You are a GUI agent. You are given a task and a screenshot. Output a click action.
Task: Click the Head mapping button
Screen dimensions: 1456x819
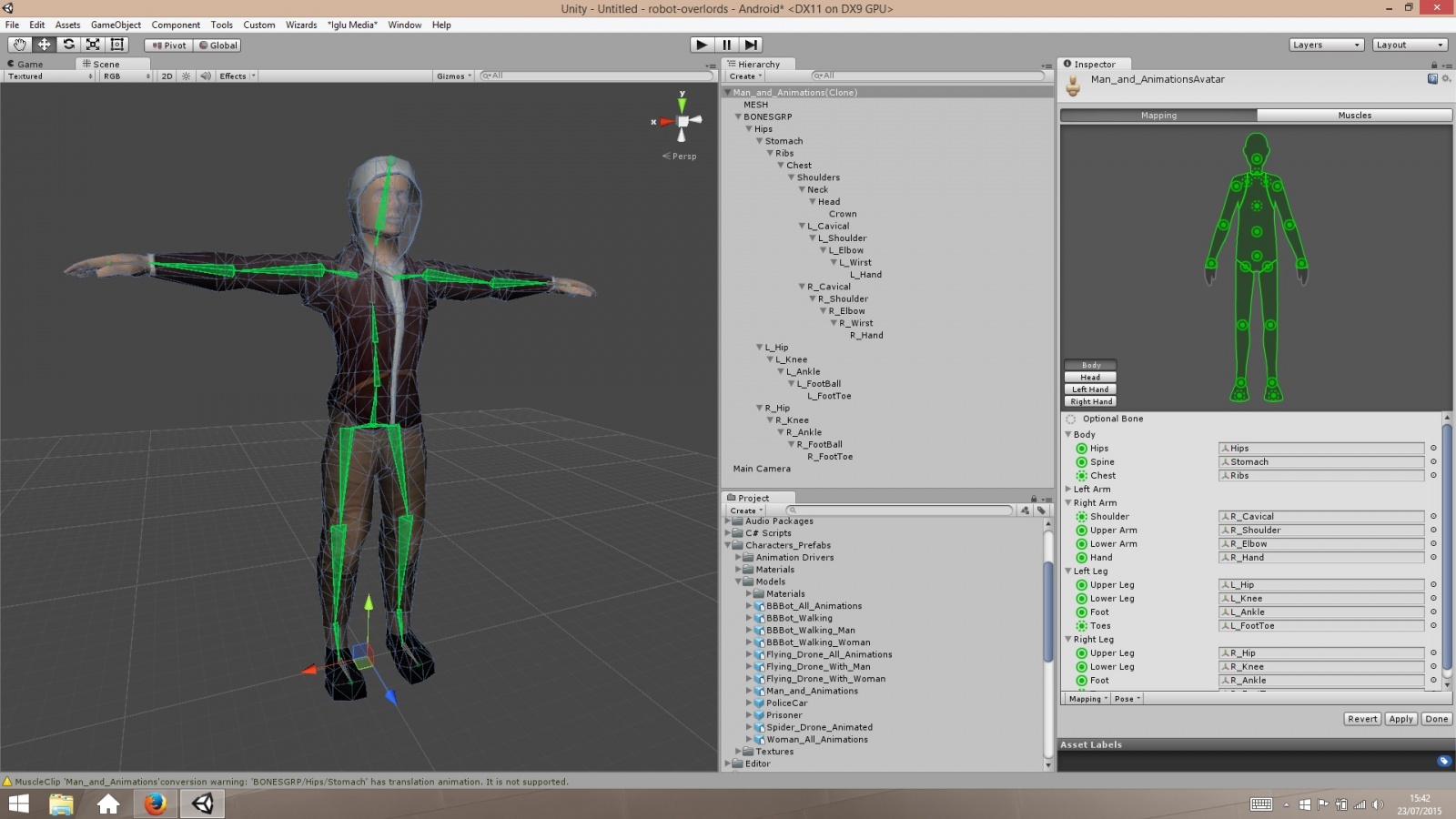pos(1090,378)
